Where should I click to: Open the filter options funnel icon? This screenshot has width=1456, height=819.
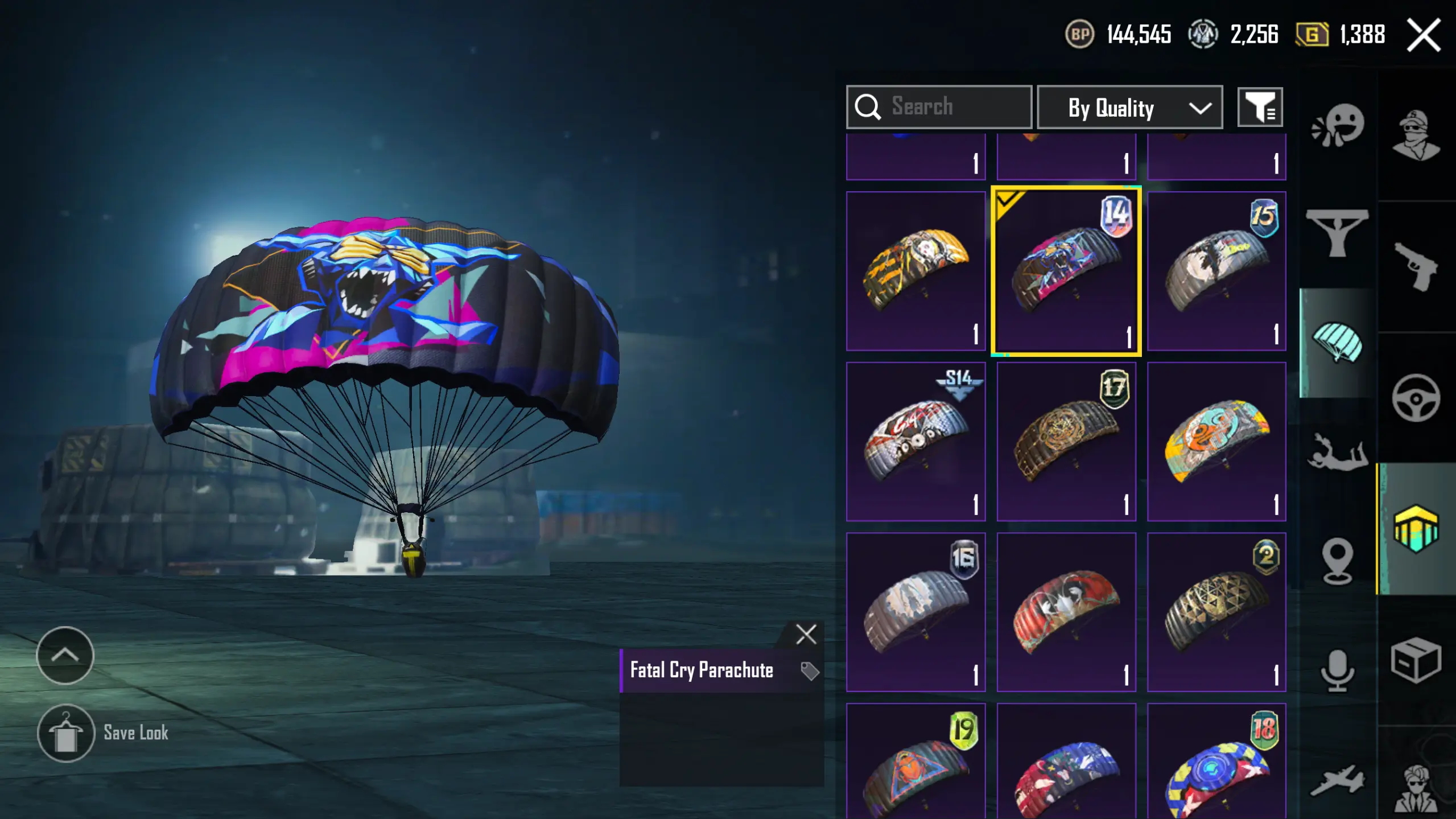pyautogui.click(x=1260, y=108)
